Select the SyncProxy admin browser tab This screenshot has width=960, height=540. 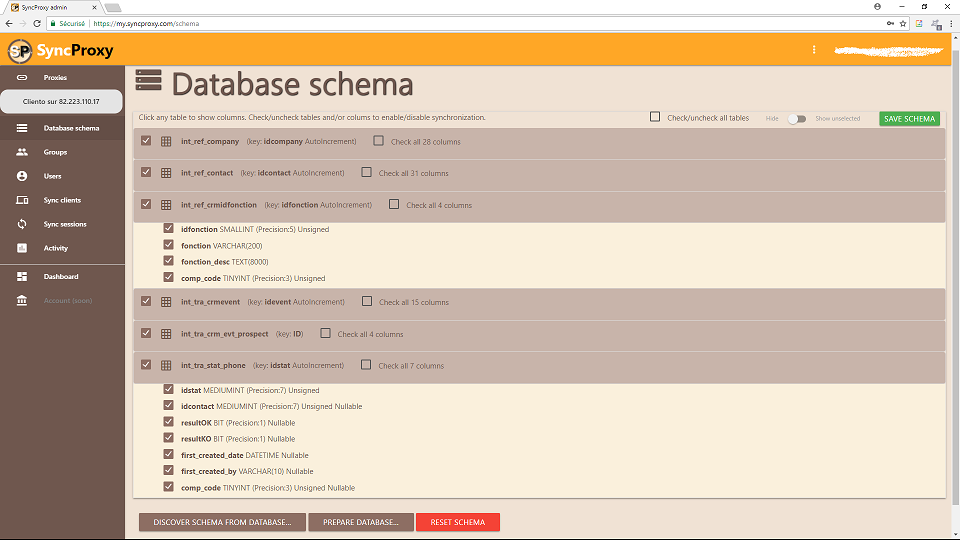tap(53, 7)
